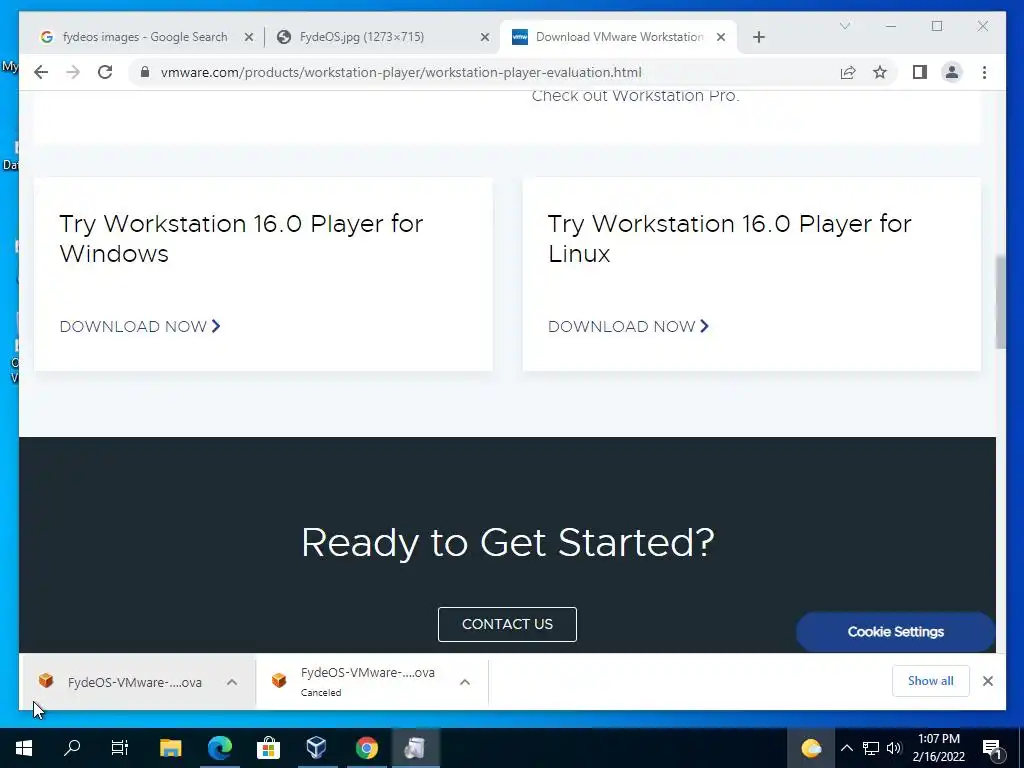Go back to the previous page

pyautogui.click(x=41, y=72)
